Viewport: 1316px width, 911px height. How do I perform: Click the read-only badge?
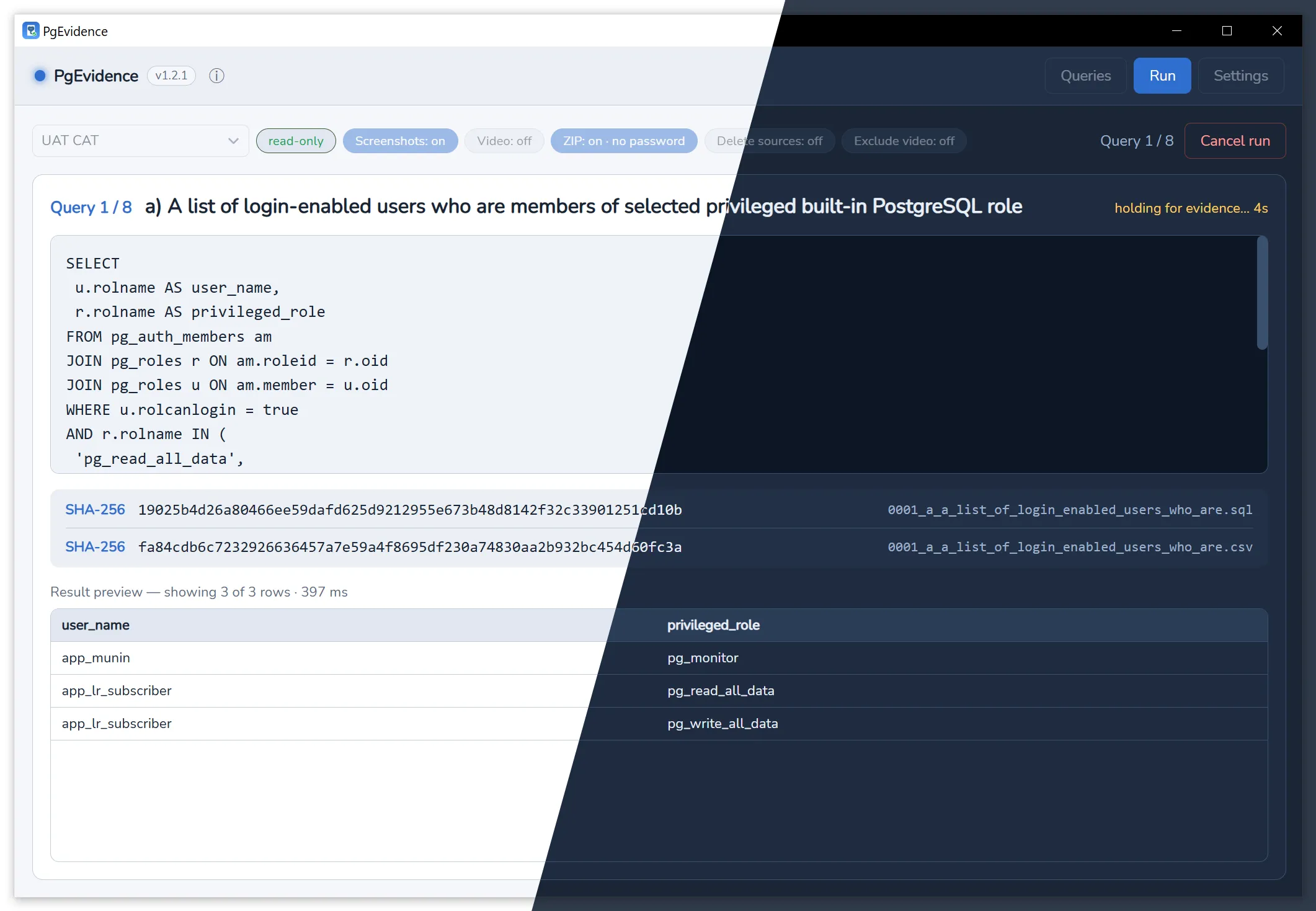click(296, 141)
